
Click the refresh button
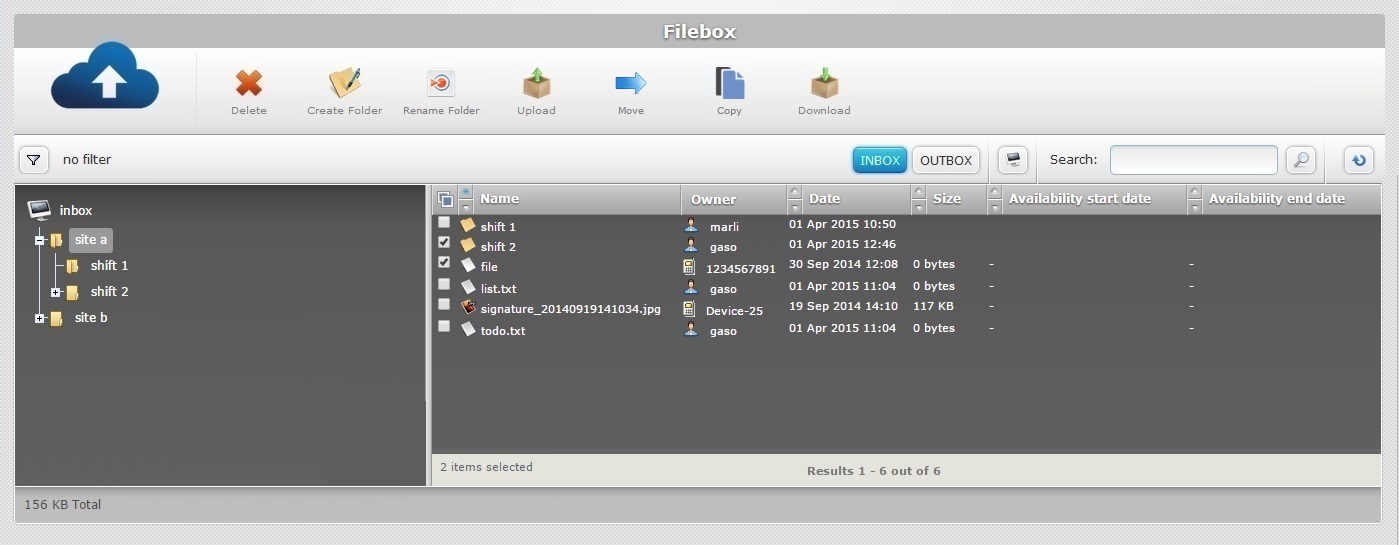tap(1358, 160)
